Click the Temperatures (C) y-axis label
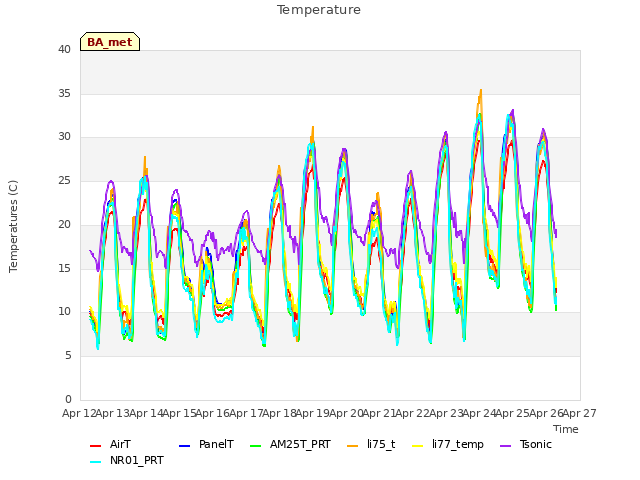Screen dimensions: 640x480 click(13, 226)
